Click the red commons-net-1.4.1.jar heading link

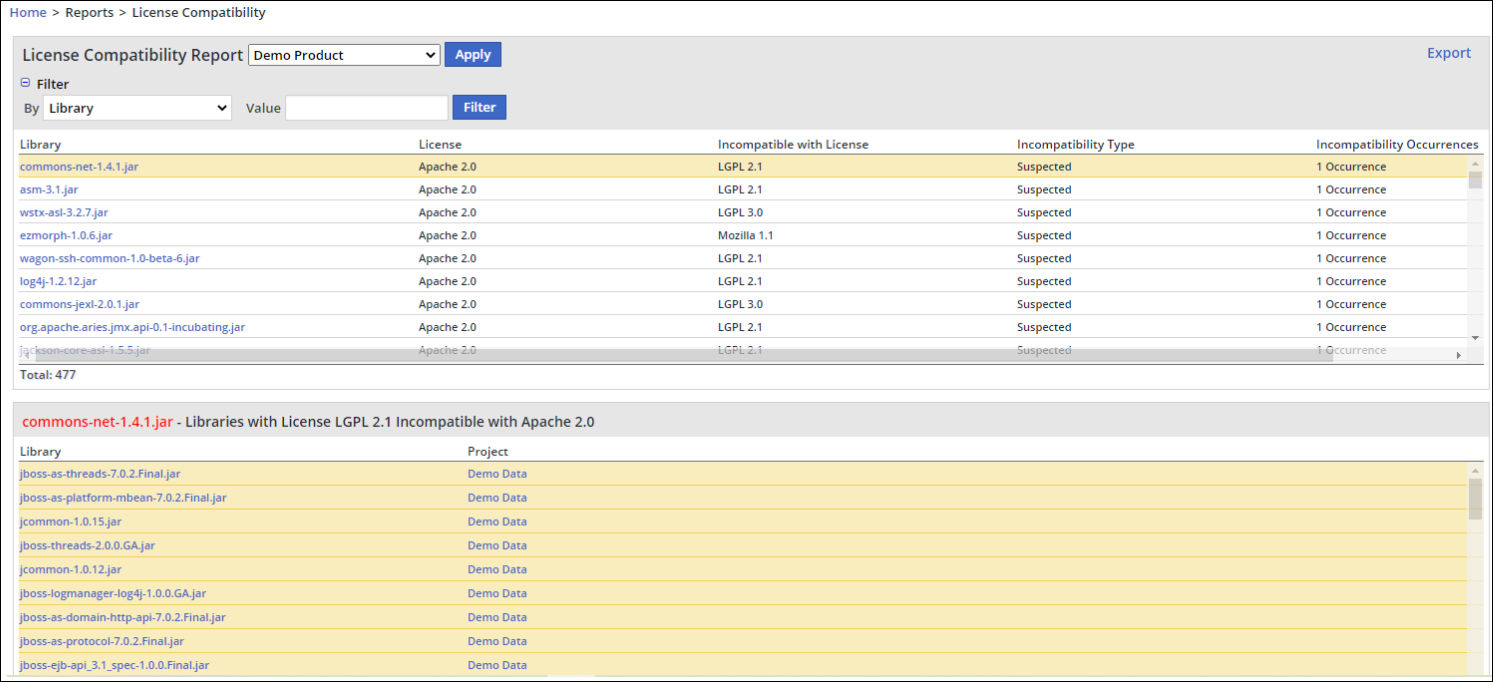coord(98,422)
